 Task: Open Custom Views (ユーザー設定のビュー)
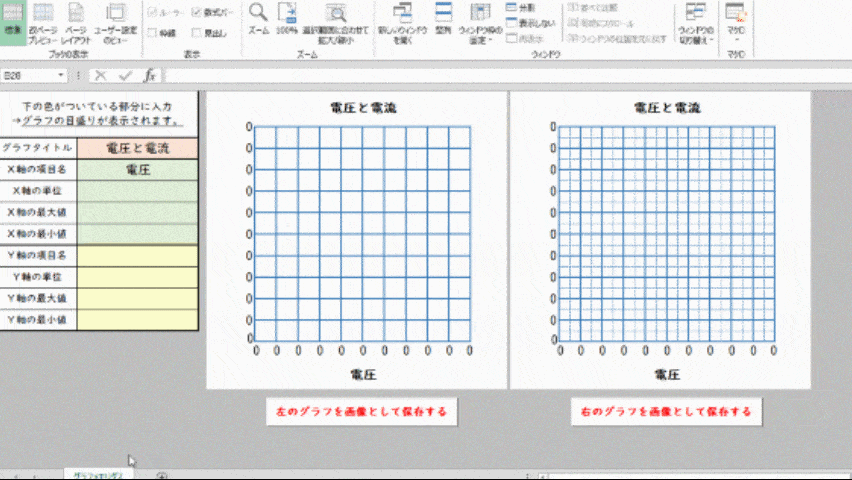tap(115, 20)
